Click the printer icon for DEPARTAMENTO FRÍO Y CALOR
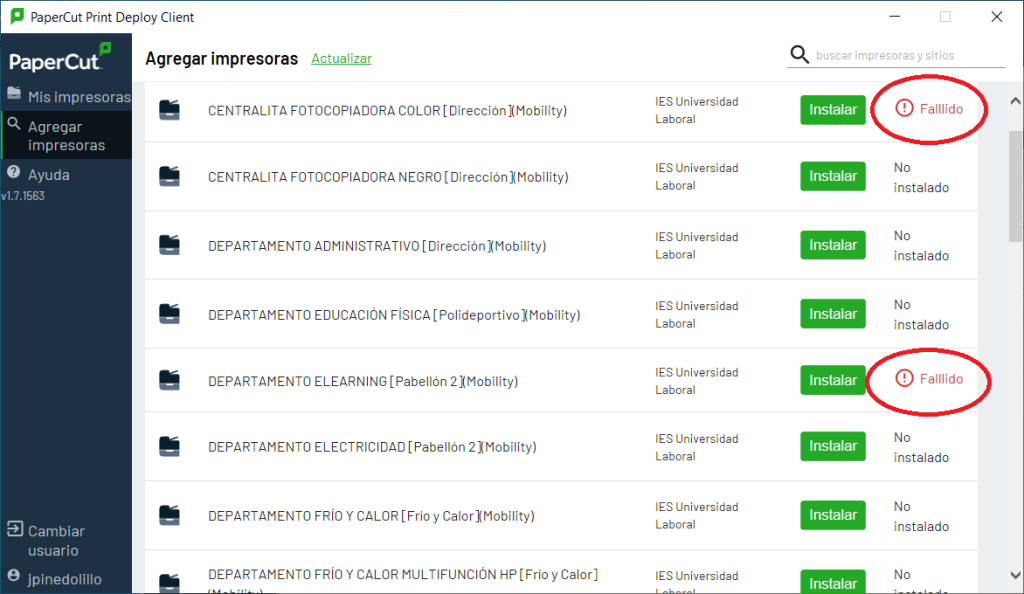Screen dimensions: 1024x594 pos(170,515)
